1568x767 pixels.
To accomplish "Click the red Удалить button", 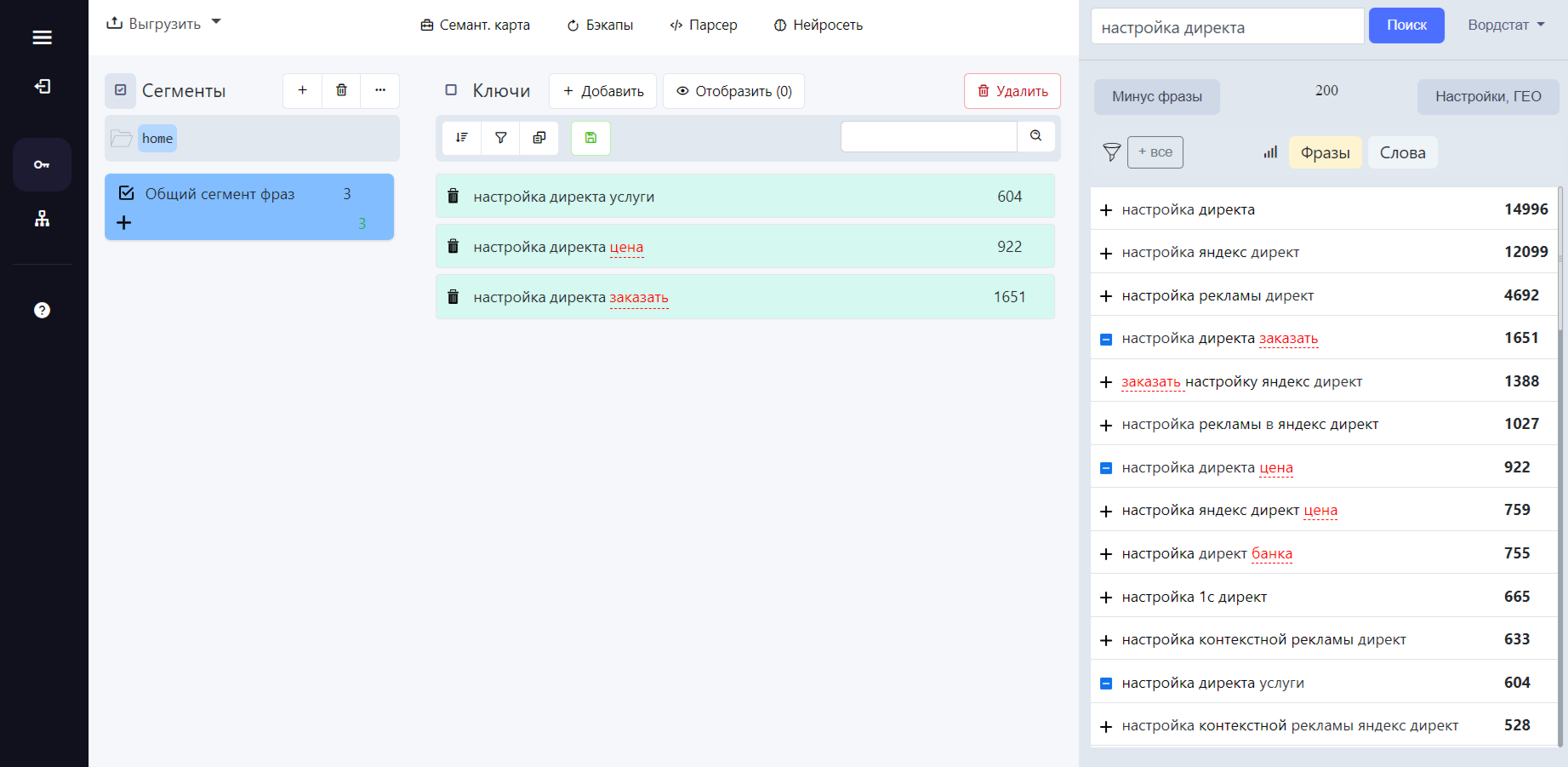I will point(1012,91).
